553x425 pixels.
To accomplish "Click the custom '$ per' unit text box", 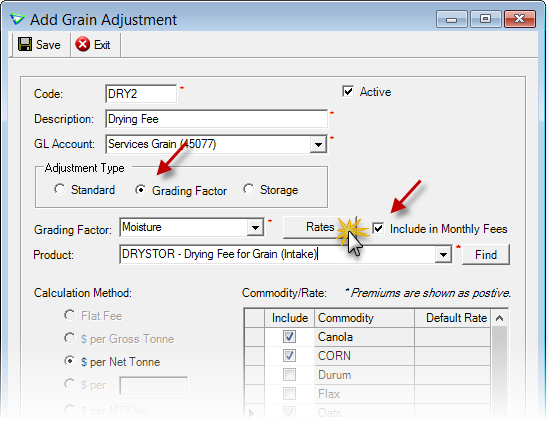I will pos(154,385).
